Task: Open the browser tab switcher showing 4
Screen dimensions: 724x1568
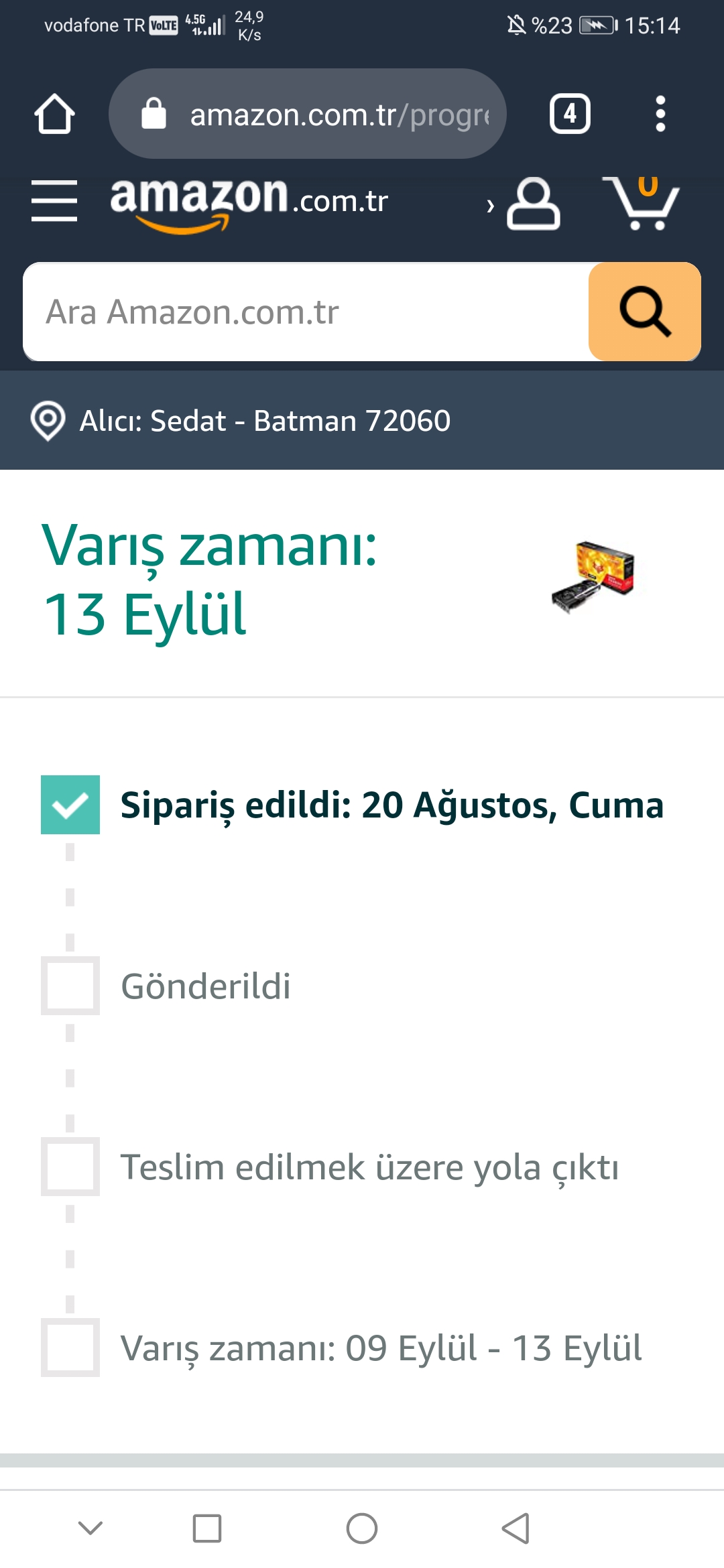Action: (570, 114)
